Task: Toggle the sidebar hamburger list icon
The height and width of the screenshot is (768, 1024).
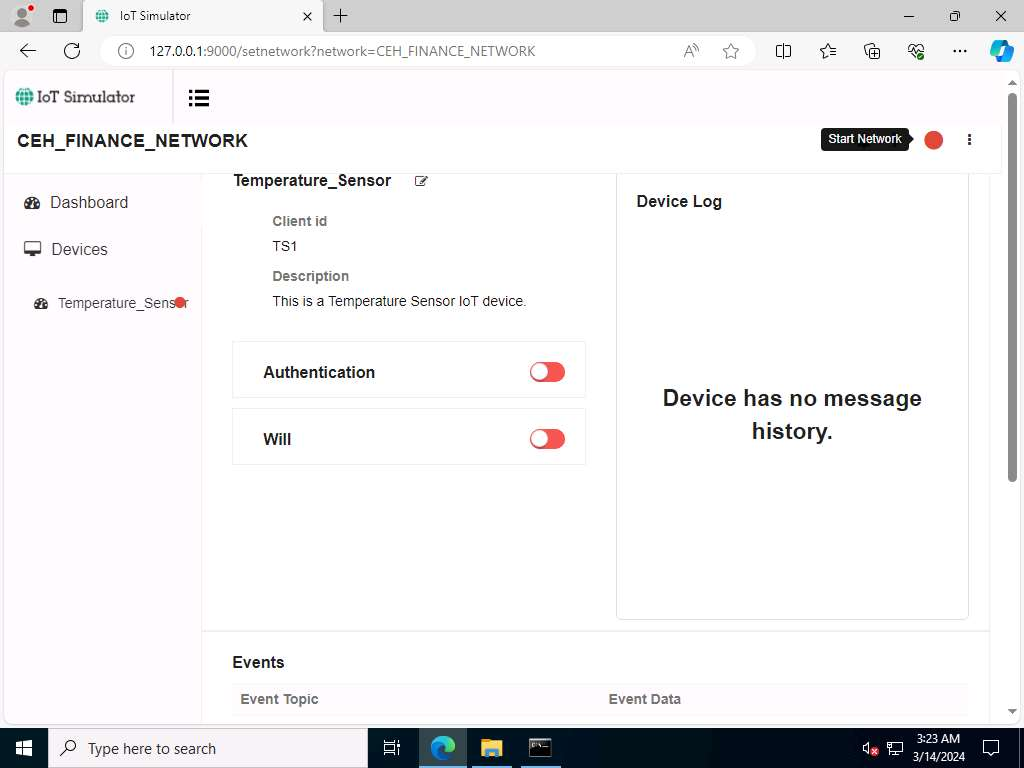Action: [x=199, y=98]
